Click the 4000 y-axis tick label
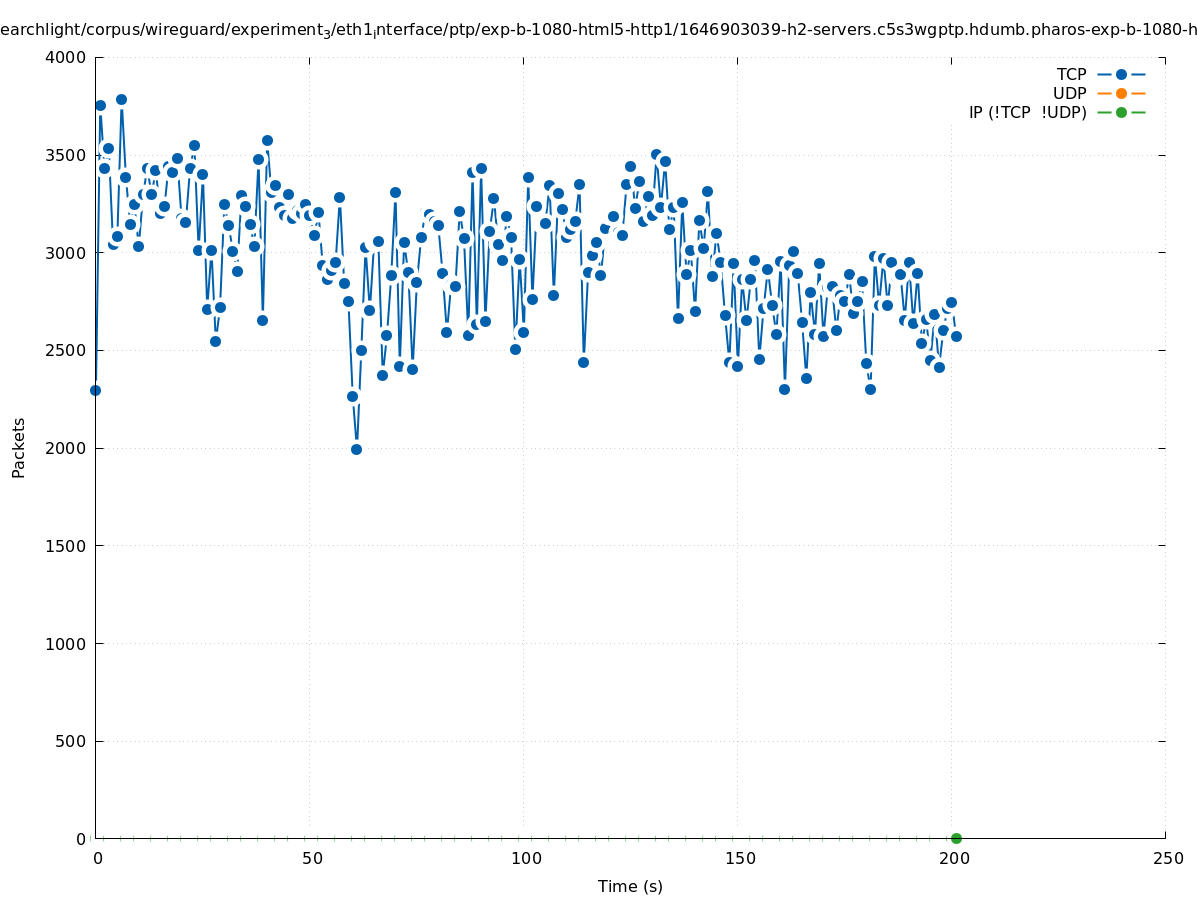 tap(65, 57)
